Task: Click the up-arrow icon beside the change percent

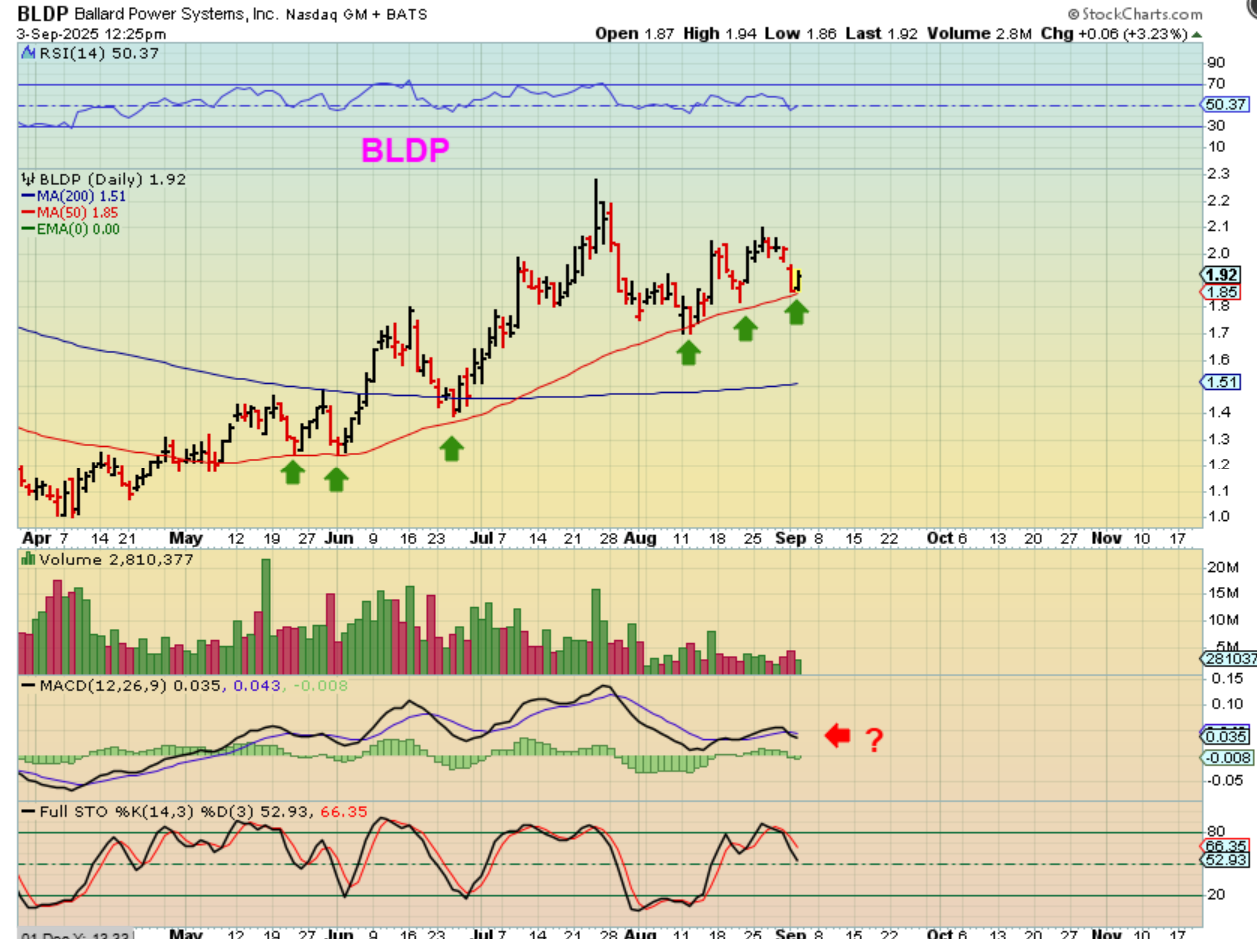Action: pyautogui.click(x=1196, y=34)
